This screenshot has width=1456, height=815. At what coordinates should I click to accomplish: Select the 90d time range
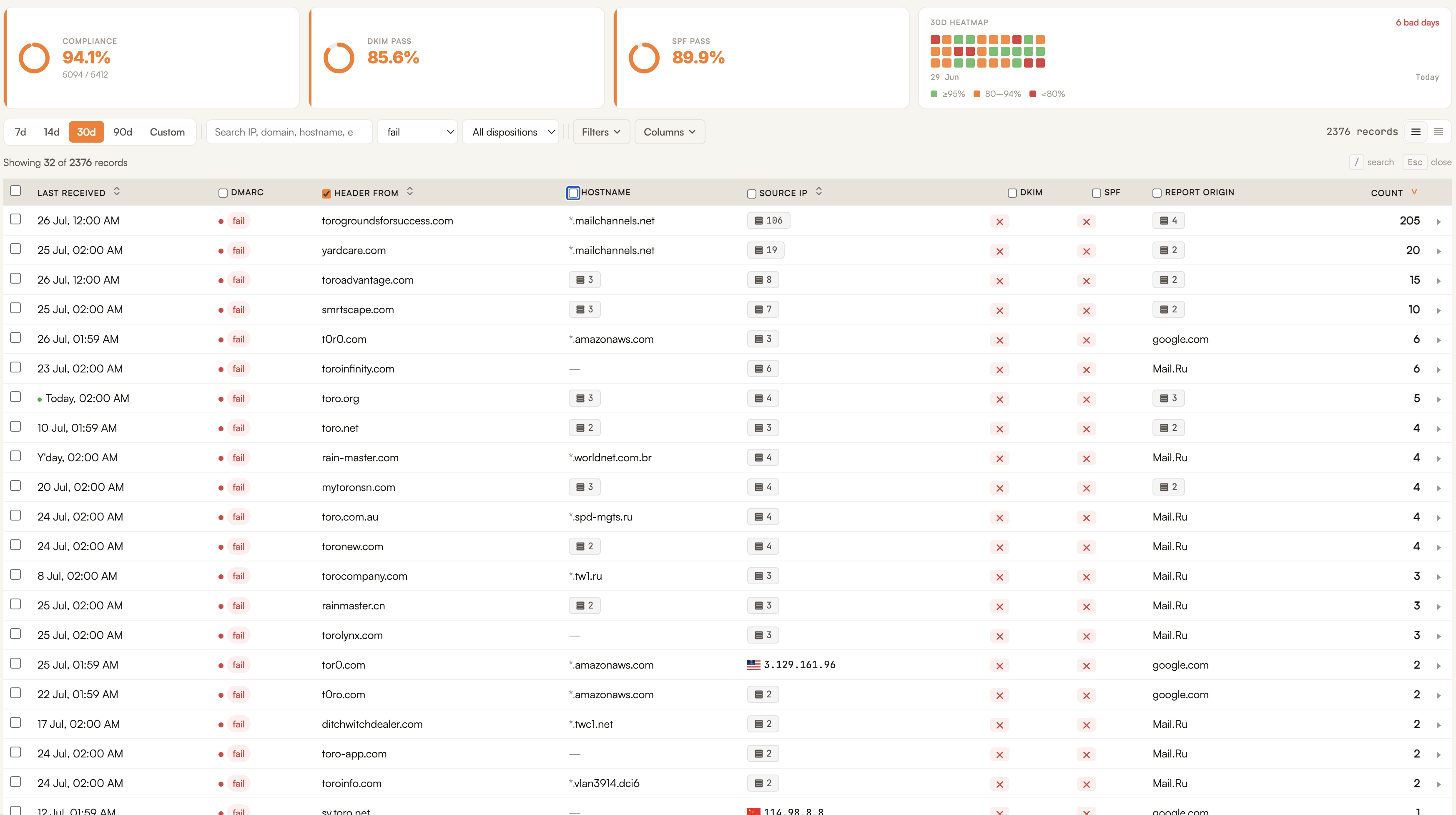click(123, 132)
